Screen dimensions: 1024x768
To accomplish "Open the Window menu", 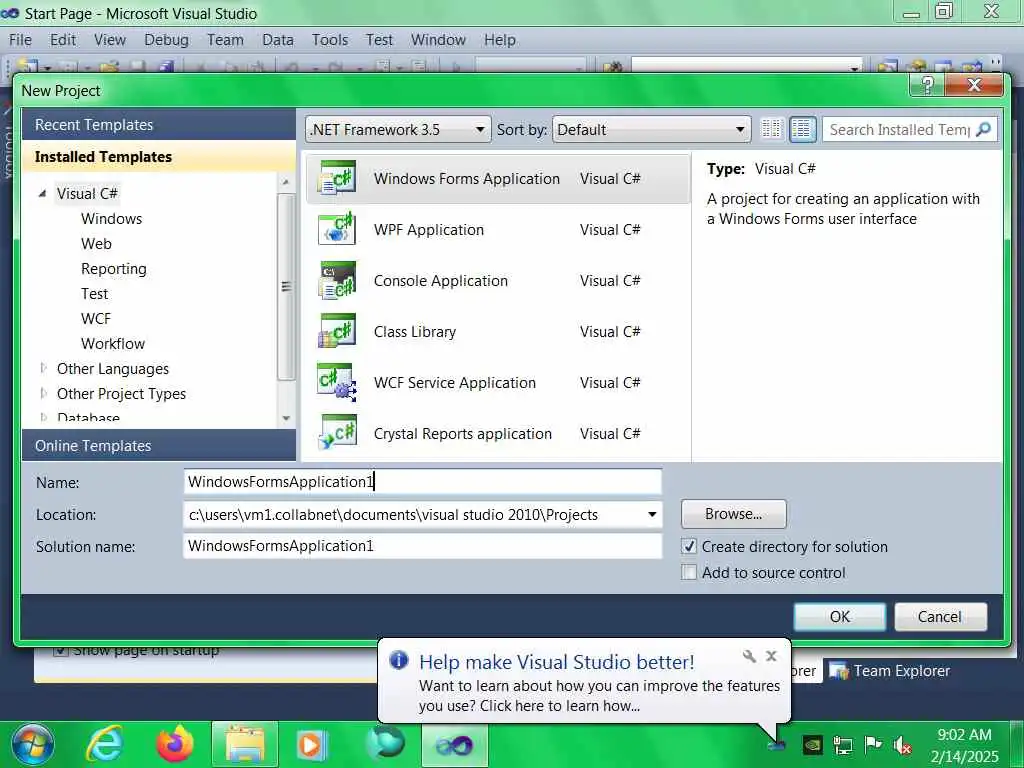I will pyautogui.click(x=438, y=40).
